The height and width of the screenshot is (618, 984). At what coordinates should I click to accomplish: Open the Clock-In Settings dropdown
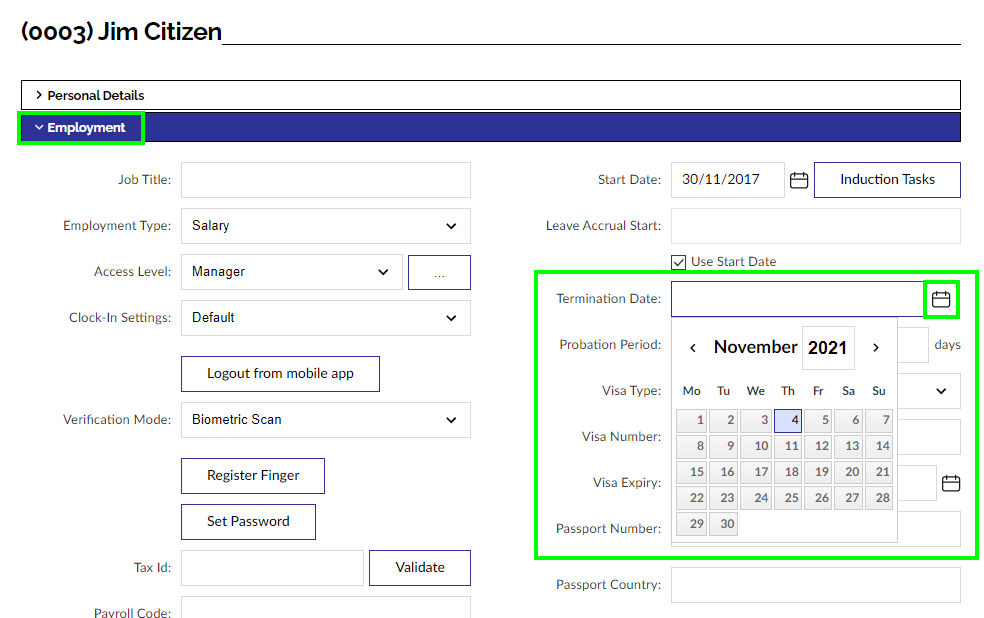(325, 318)
